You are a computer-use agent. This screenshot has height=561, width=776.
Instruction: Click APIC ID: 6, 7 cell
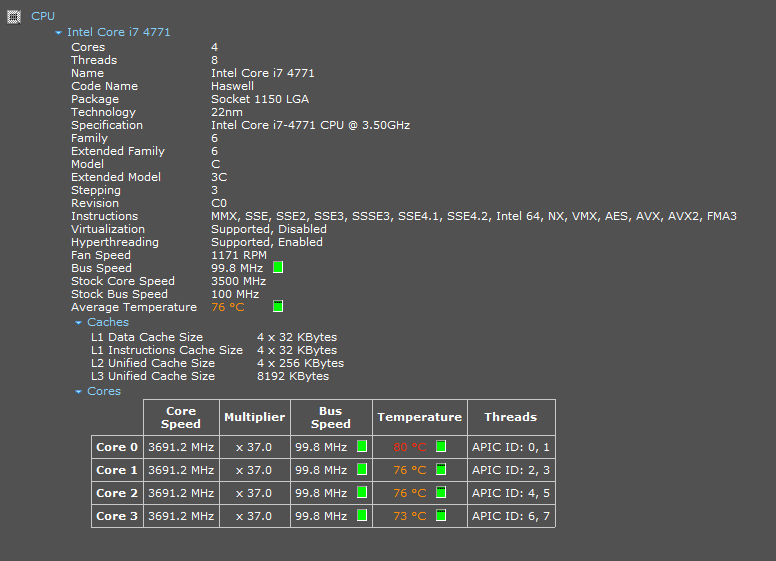click(511, 516)
